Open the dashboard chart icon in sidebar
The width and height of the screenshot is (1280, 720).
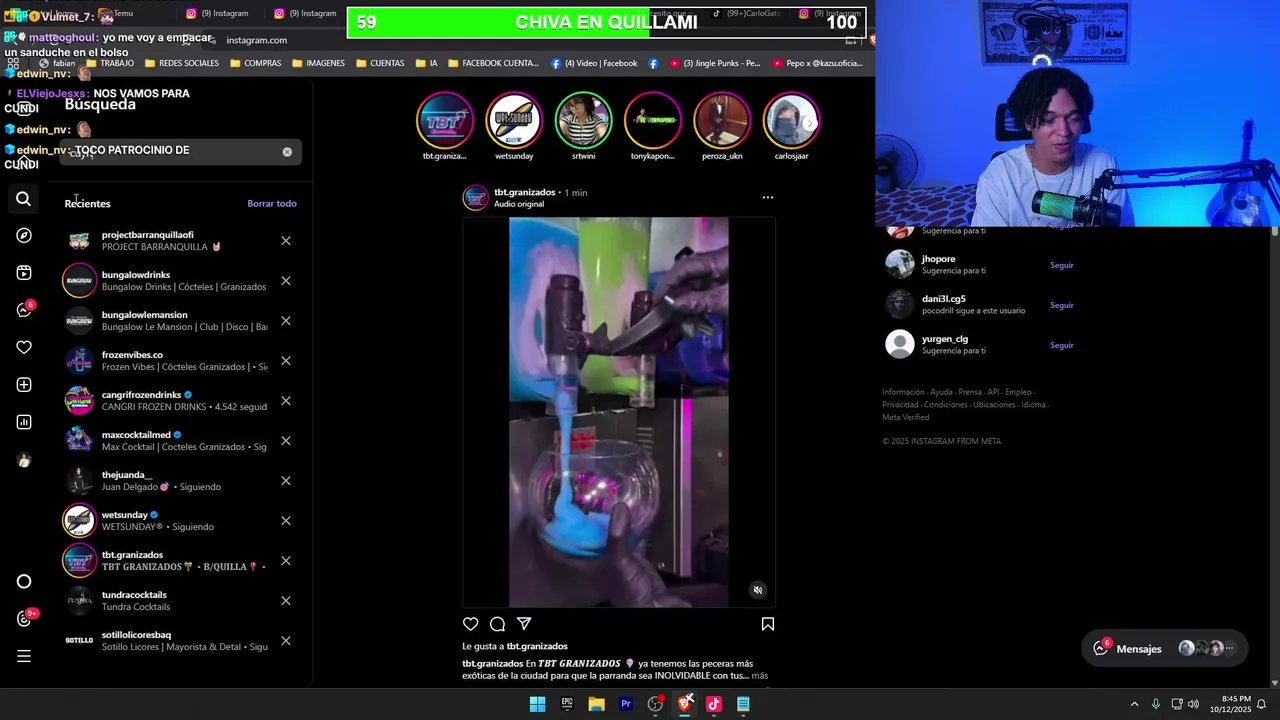[x=23, y=422]
